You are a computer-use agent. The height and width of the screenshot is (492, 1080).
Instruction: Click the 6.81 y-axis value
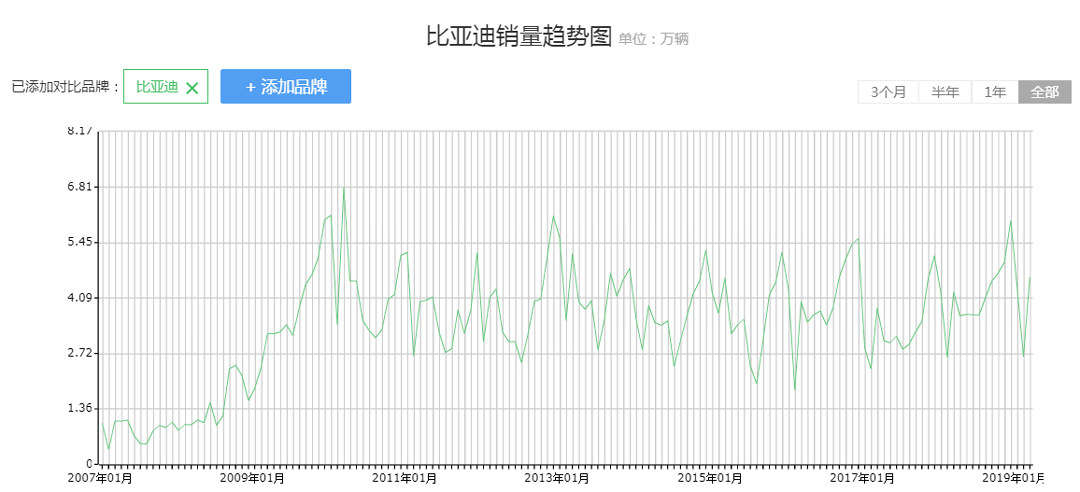point(80,187)
